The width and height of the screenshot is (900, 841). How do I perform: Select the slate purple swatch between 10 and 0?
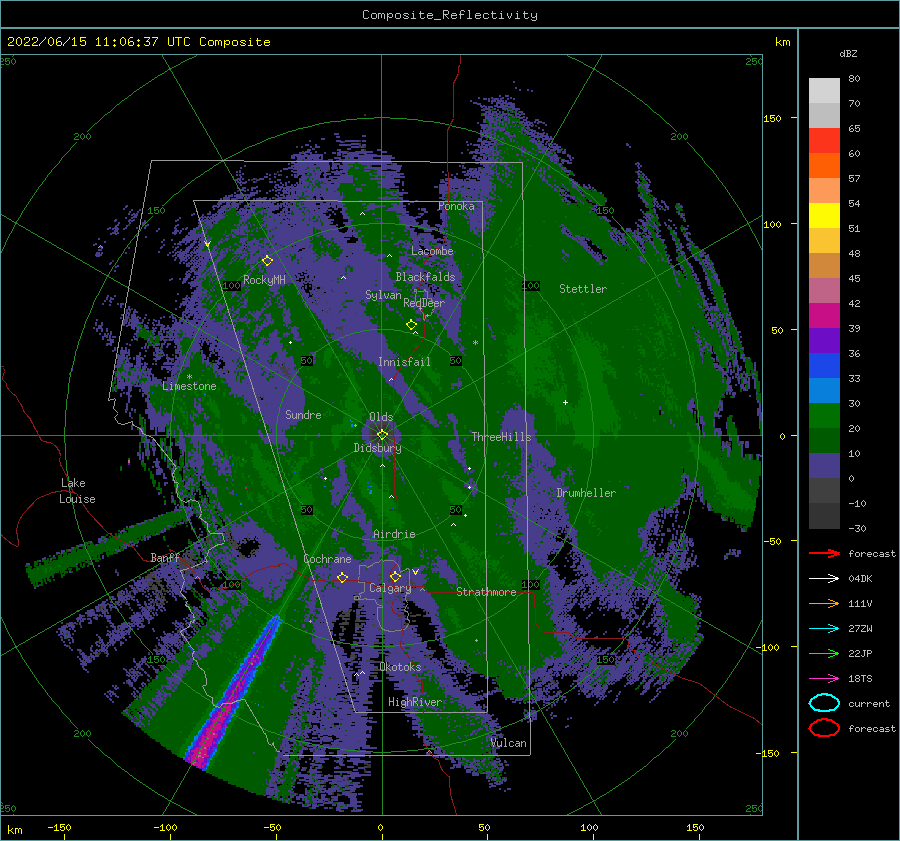point(824,465)
